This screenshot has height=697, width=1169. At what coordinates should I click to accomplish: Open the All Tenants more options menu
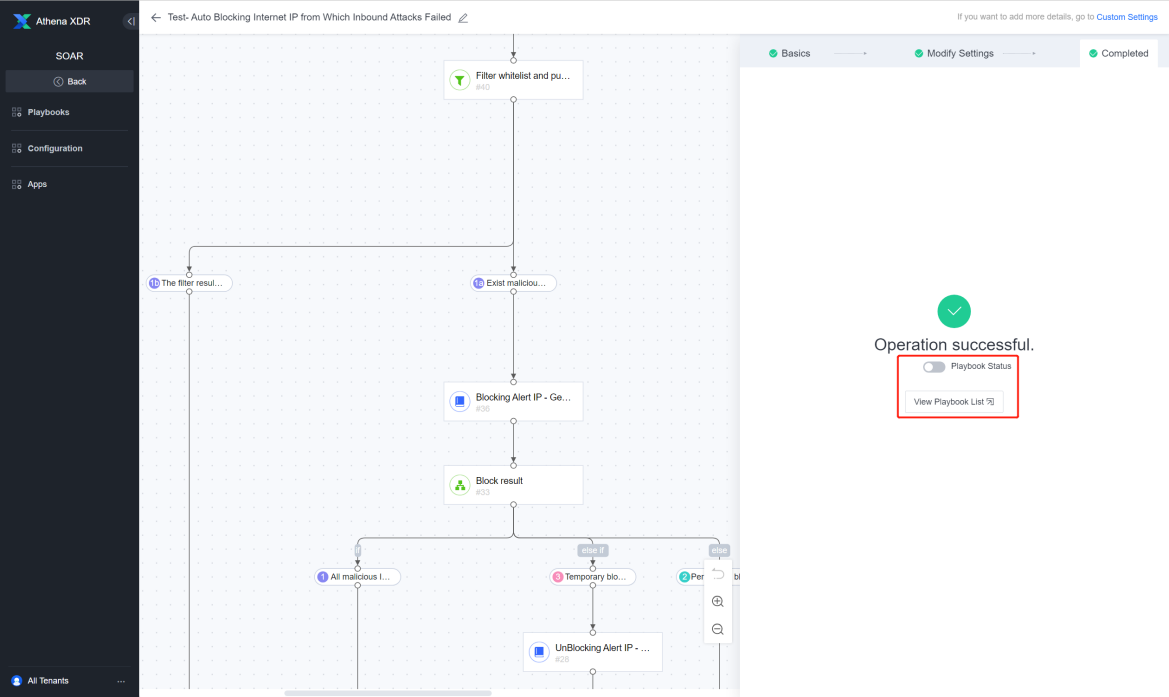tap(121, 681)
